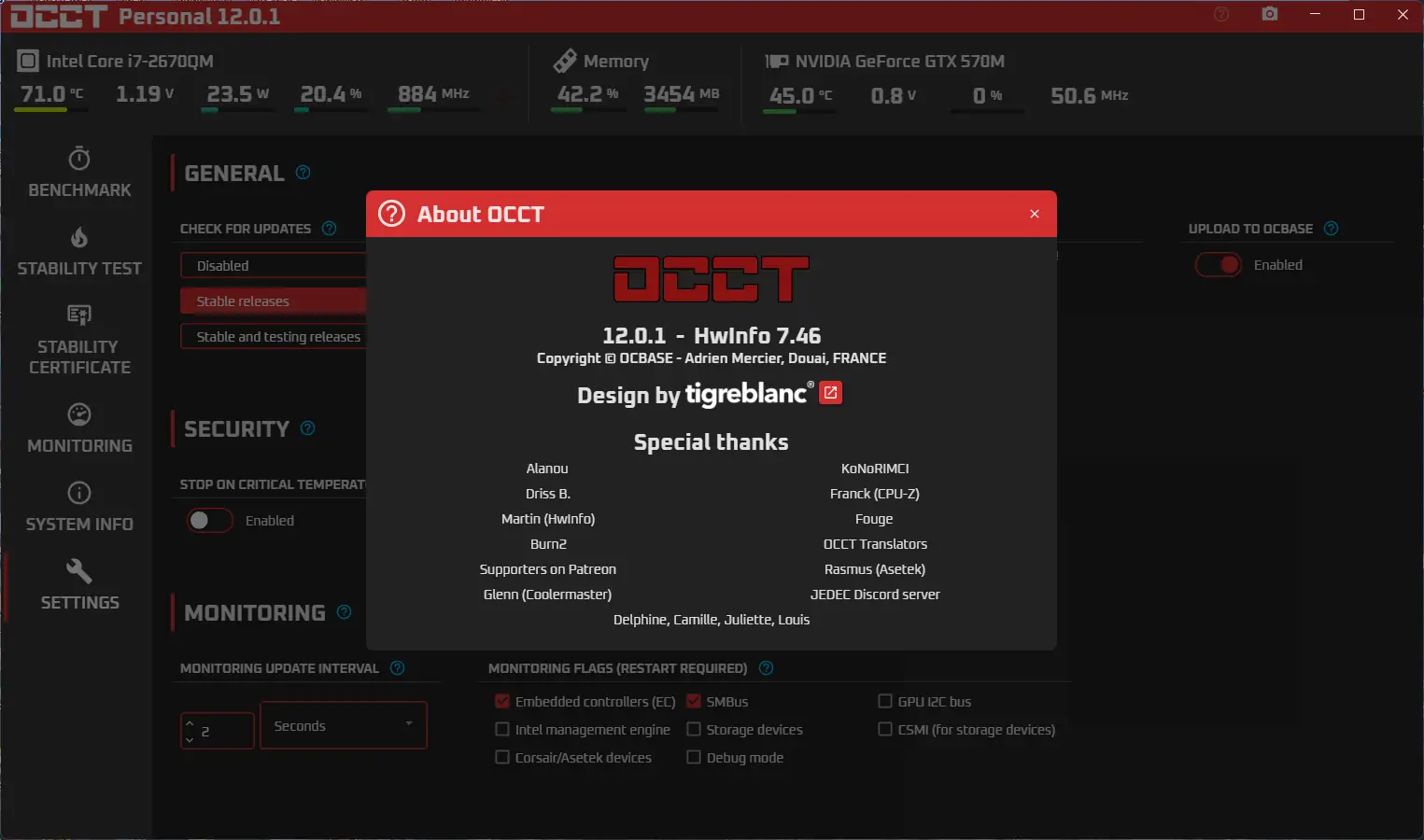The image size is (1424, 840).
Task: Enable Storage devices checkbox
Action: click(x=694, y=729)
